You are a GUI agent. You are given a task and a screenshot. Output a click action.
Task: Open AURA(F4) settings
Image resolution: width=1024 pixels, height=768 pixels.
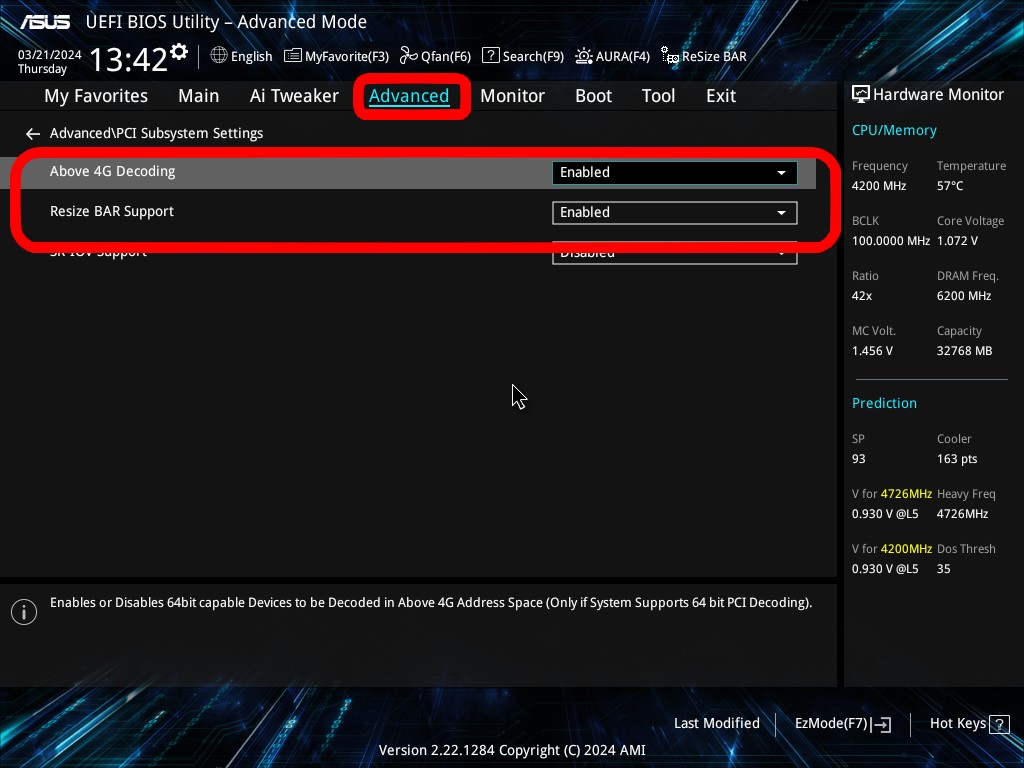pyautogui.click(x=613, y=56)
